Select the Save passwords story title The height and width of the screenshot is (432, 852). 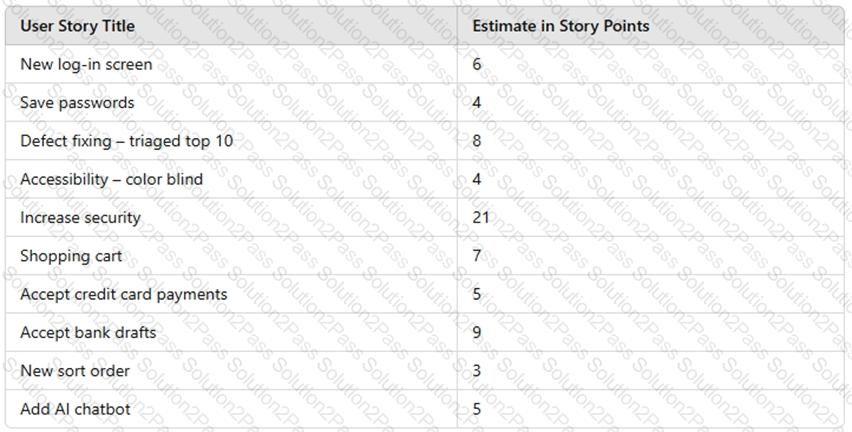click(x=77, y=103)
